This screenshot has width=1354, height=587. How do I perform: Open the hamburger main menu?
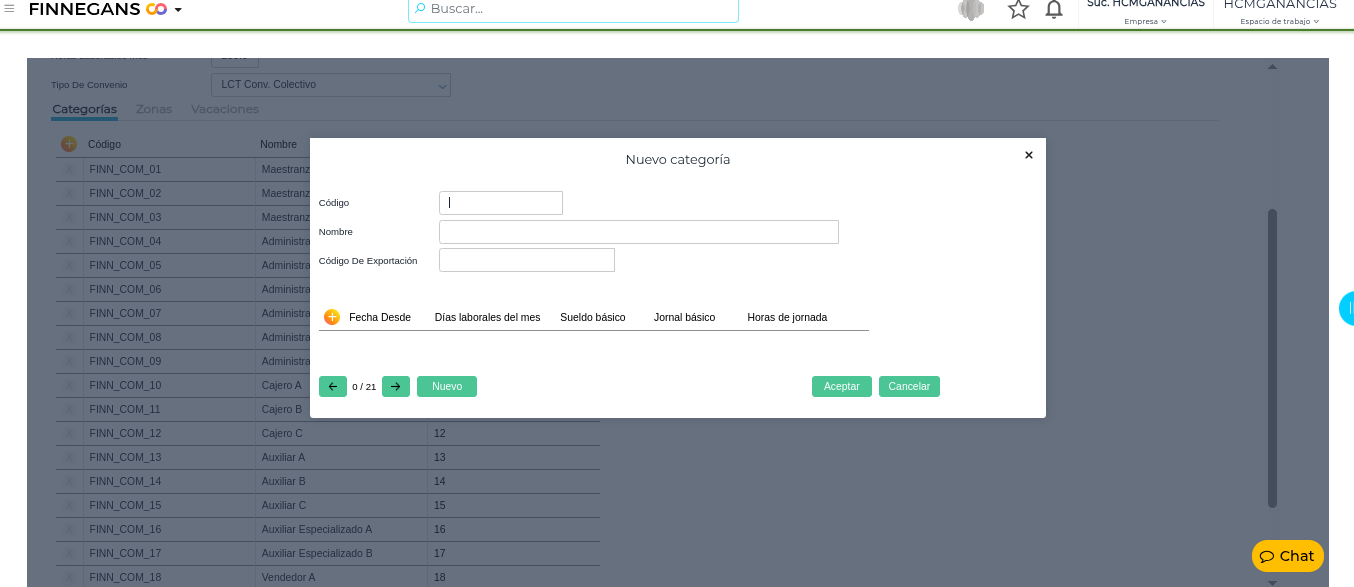[x=9, y=9]
